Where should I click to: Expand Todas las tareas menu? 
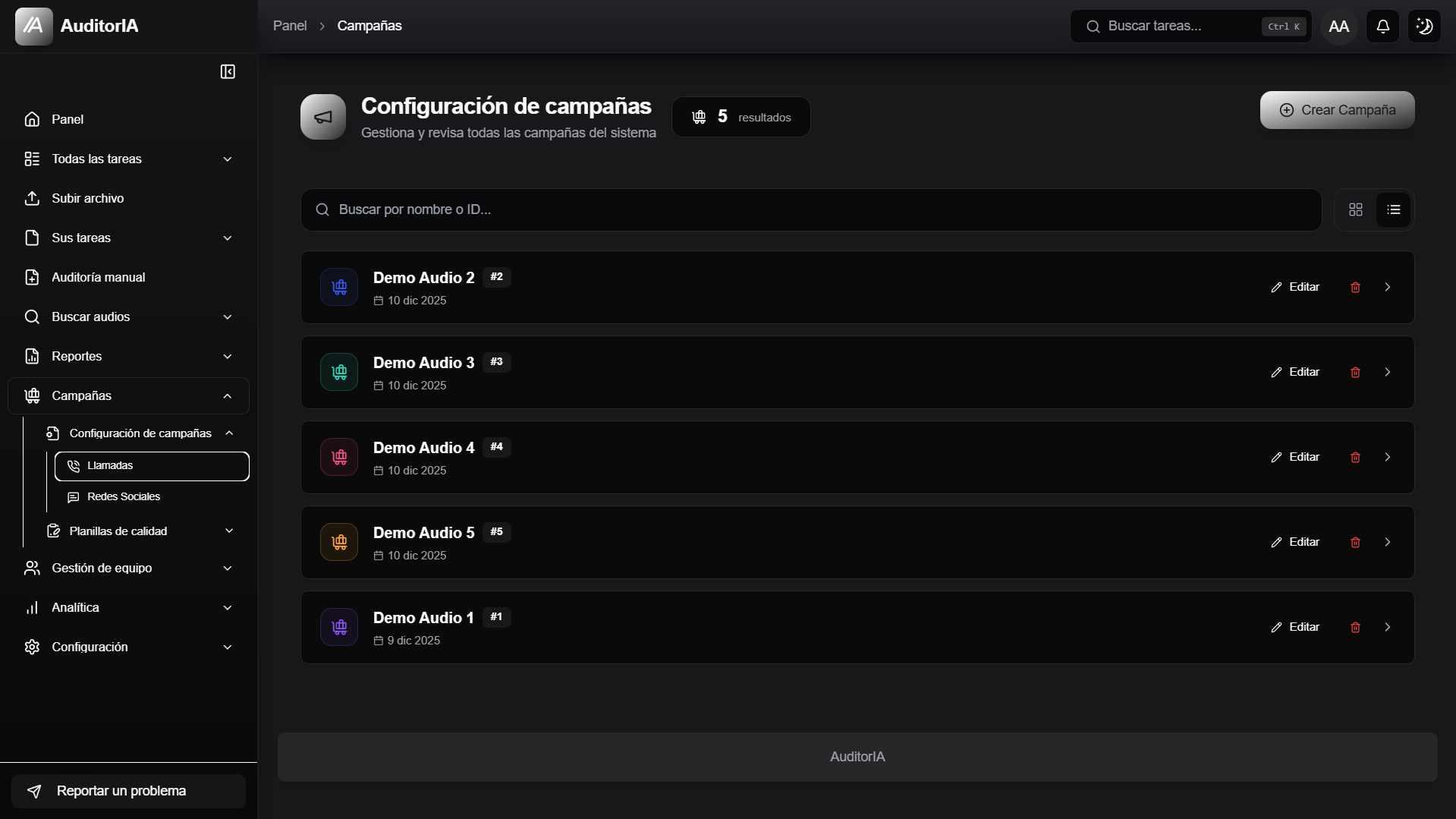pos(128,159)
